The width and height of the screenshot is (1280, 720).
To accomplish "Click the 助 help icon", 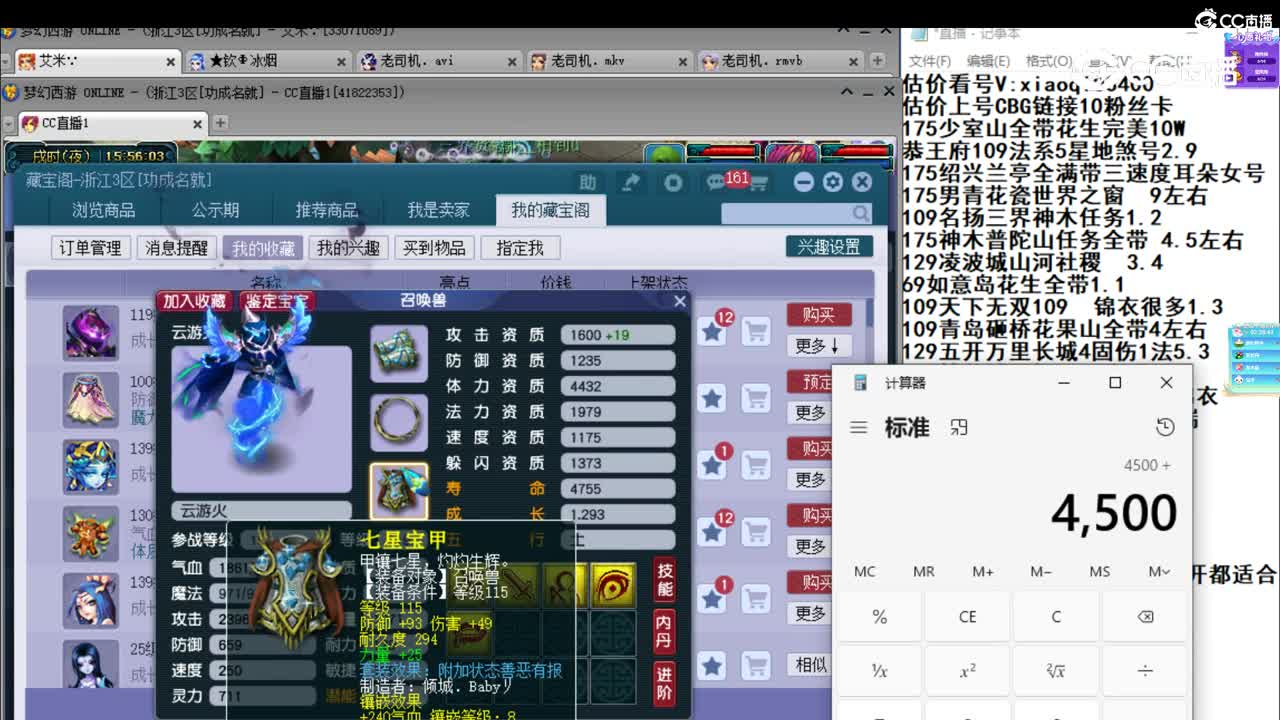I will coord(588,183).
